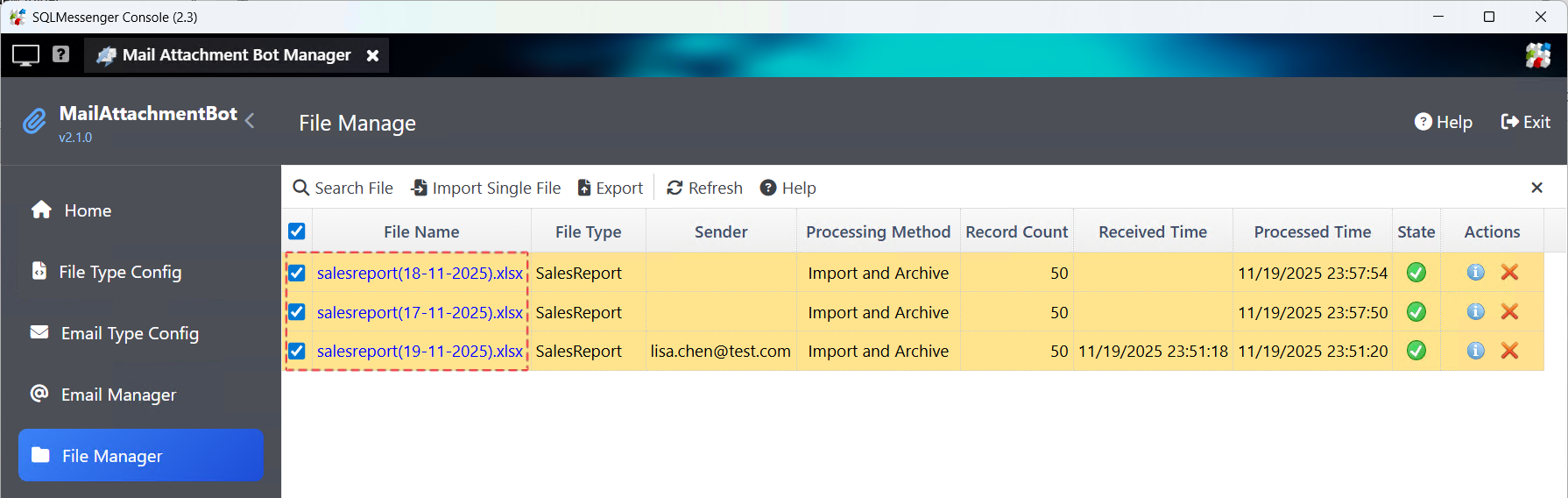Image resolution: width=1568 pixels, height=498 pixels.
Task: Uncheck the salesreport(19-11-2025).xlsx row checkbox
Action: pos(297,351)
